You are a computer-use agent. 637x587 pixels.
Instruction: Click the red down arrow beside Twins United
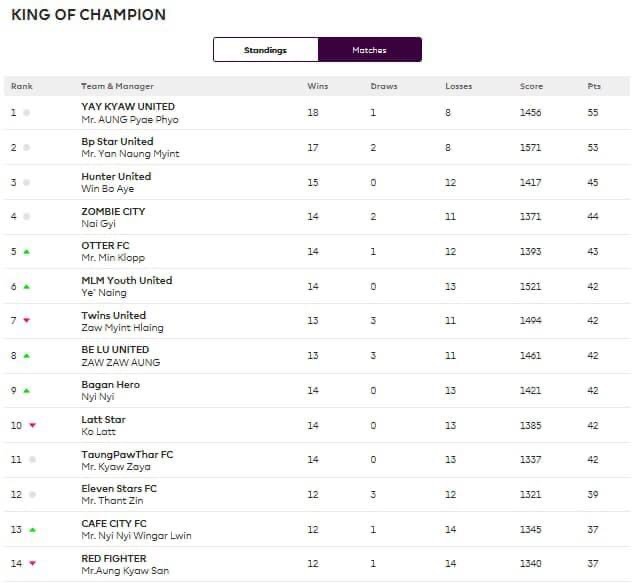pyautogui.click(x=26, y=321)
